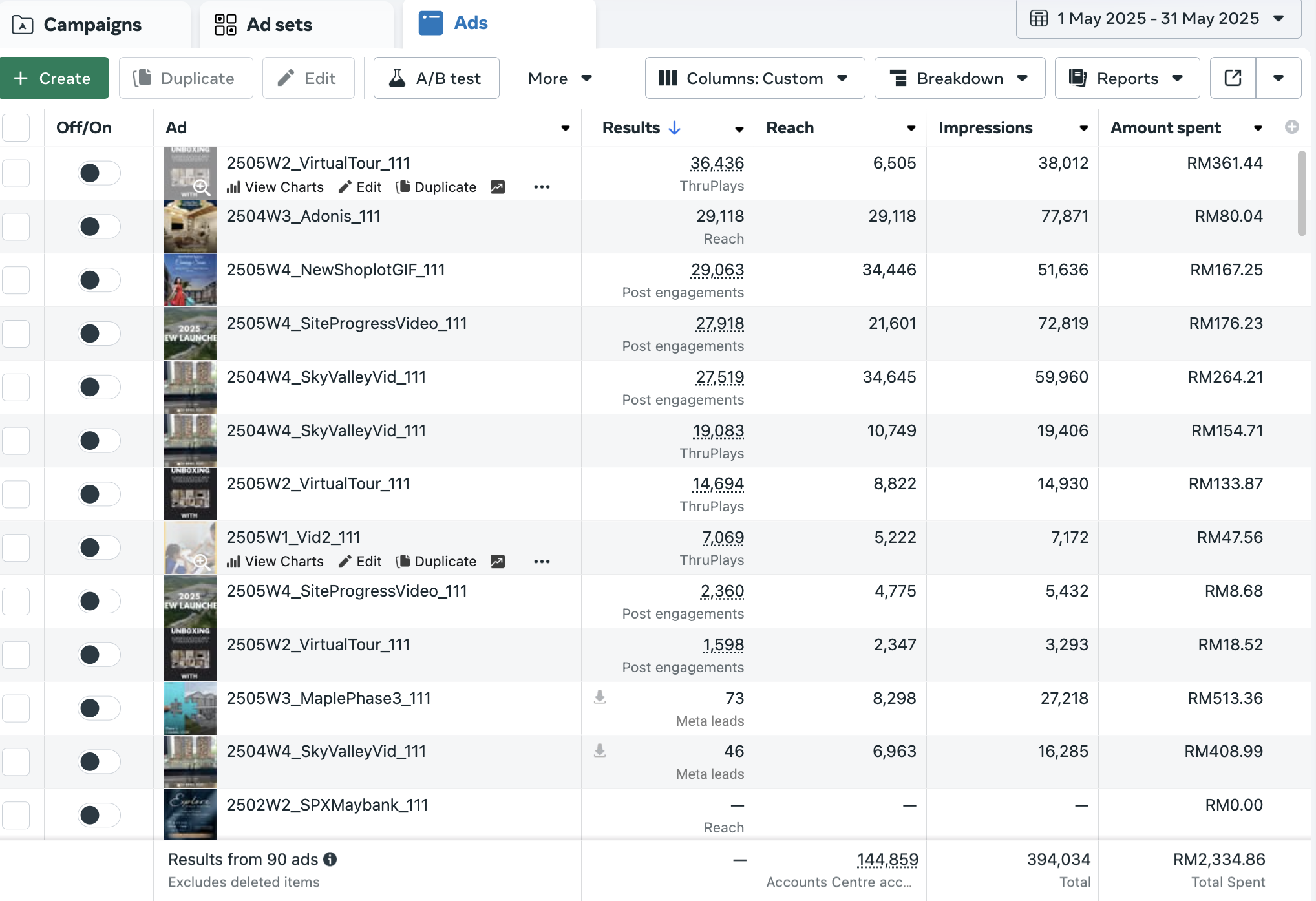Toggle the switch for 2505W1_Vid2_111
This screenshot has width=1316, height=901.
99,547
